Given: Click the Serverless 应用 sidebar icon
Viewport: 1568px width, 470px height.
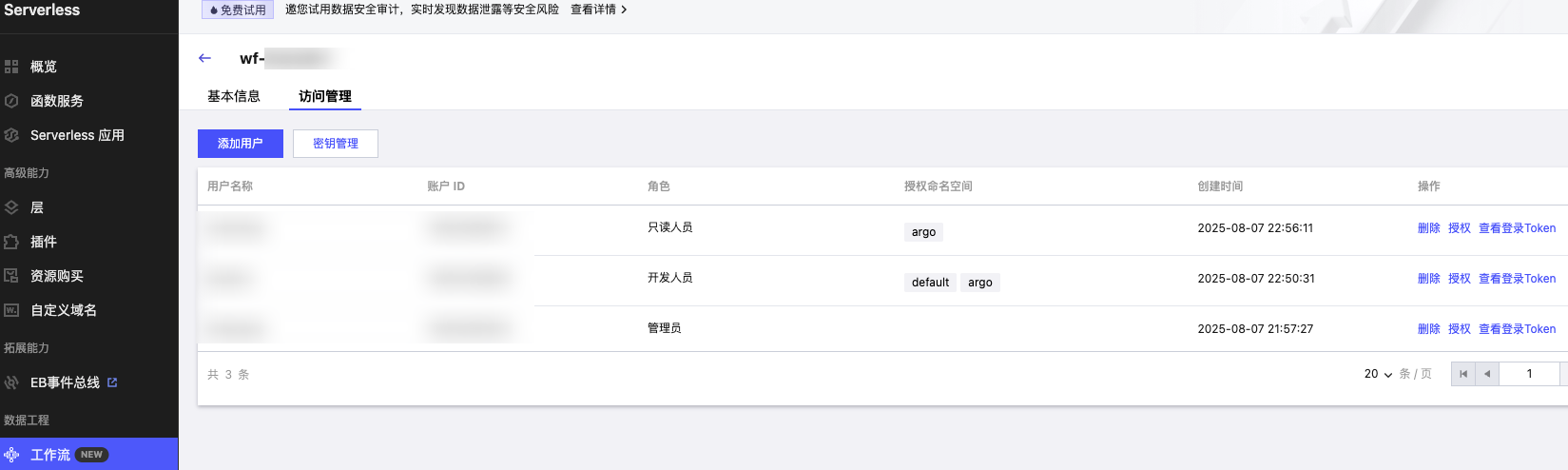Looking at the screenshot, I should 11,135.
